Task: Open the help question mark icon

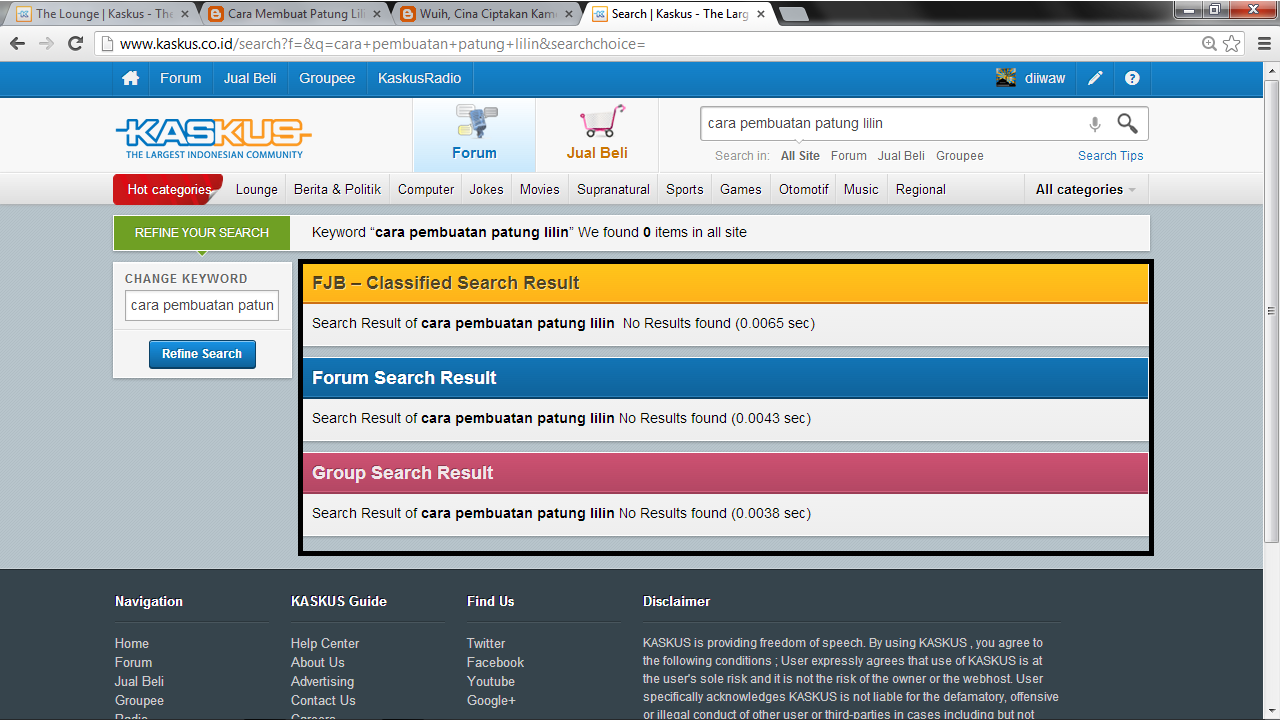Action: [x=1132, y=78]
